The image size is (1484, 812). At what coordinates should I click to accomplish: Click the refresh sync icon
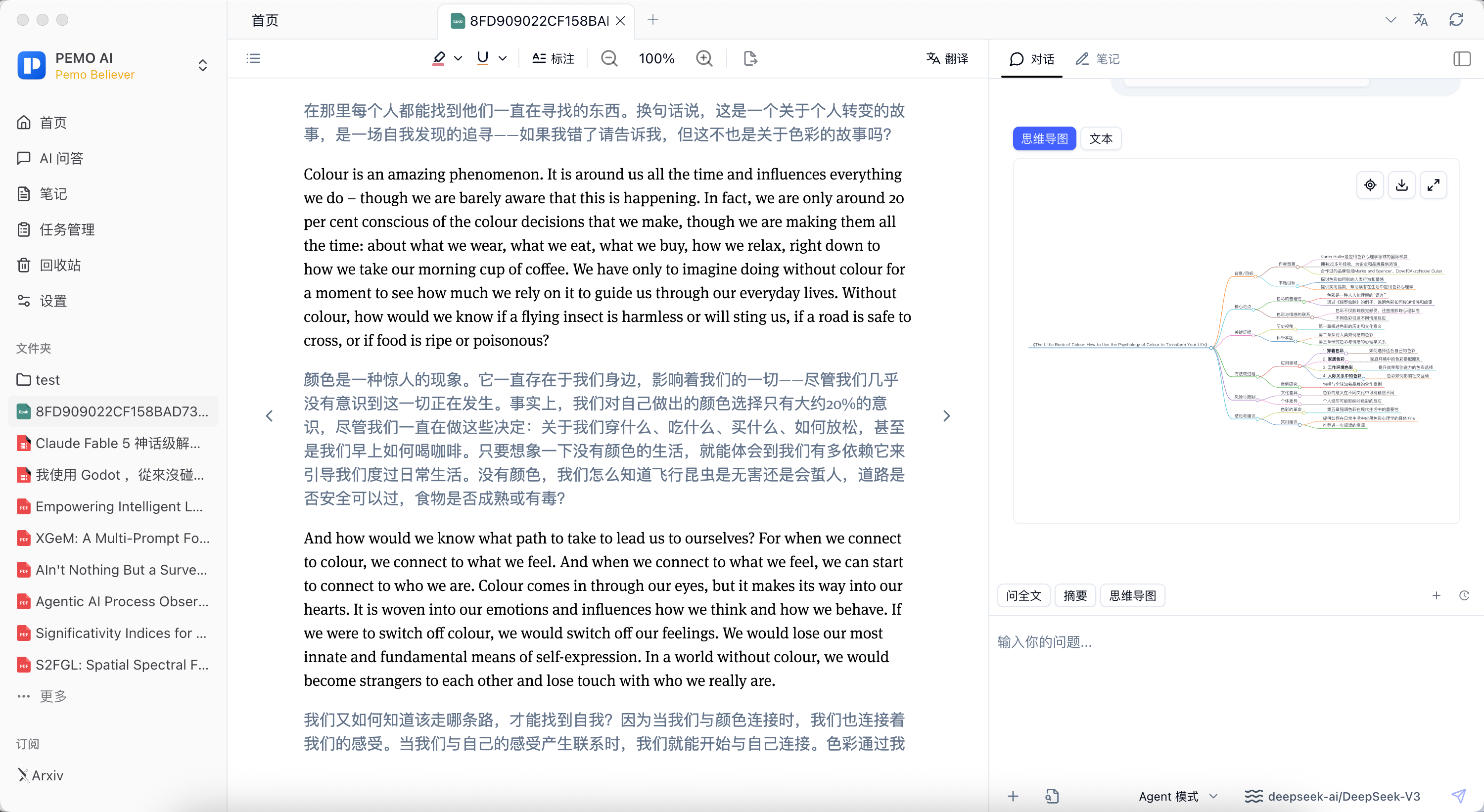(1456, 20)
